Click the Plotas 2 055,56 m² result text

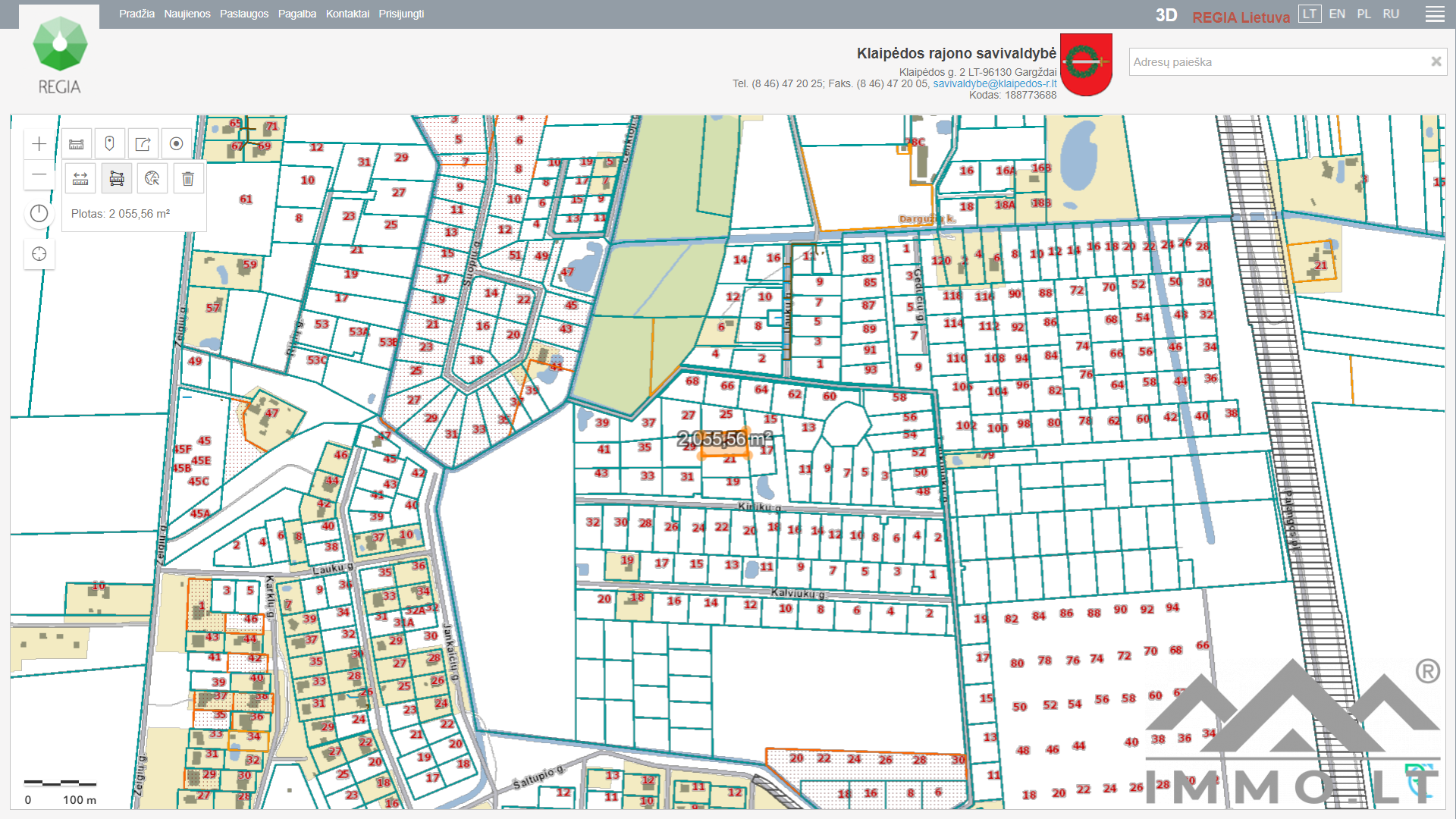pos(121,214)
